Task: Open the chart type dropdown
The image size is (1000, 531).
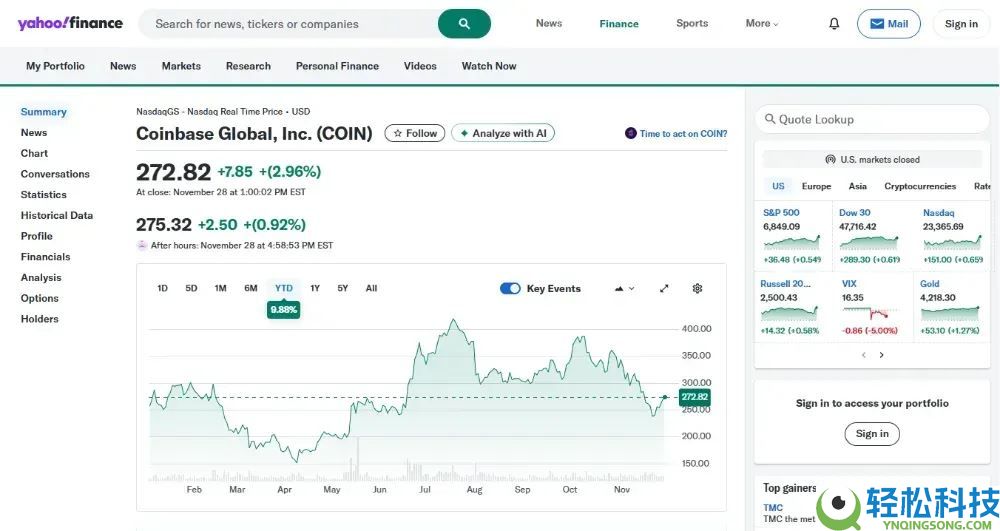Action: (624, 288)
